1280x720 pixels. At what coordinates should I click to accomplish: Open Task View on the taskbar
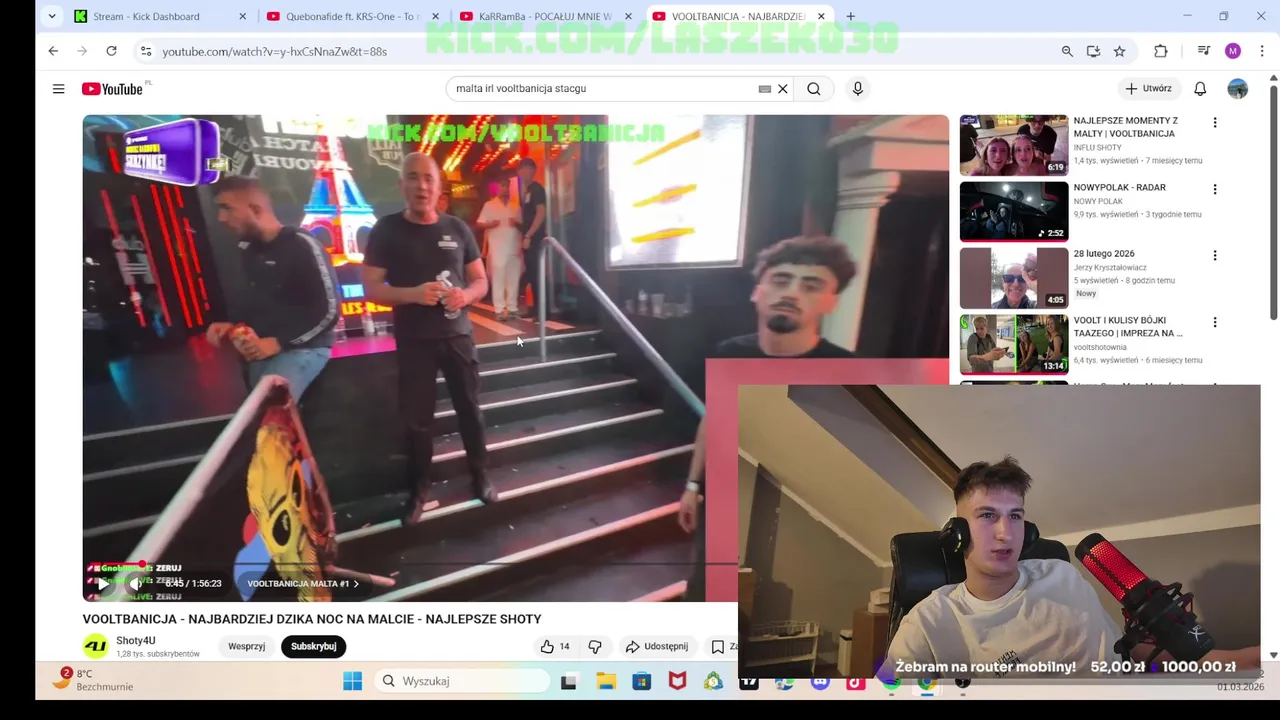(x=569, y=681)
